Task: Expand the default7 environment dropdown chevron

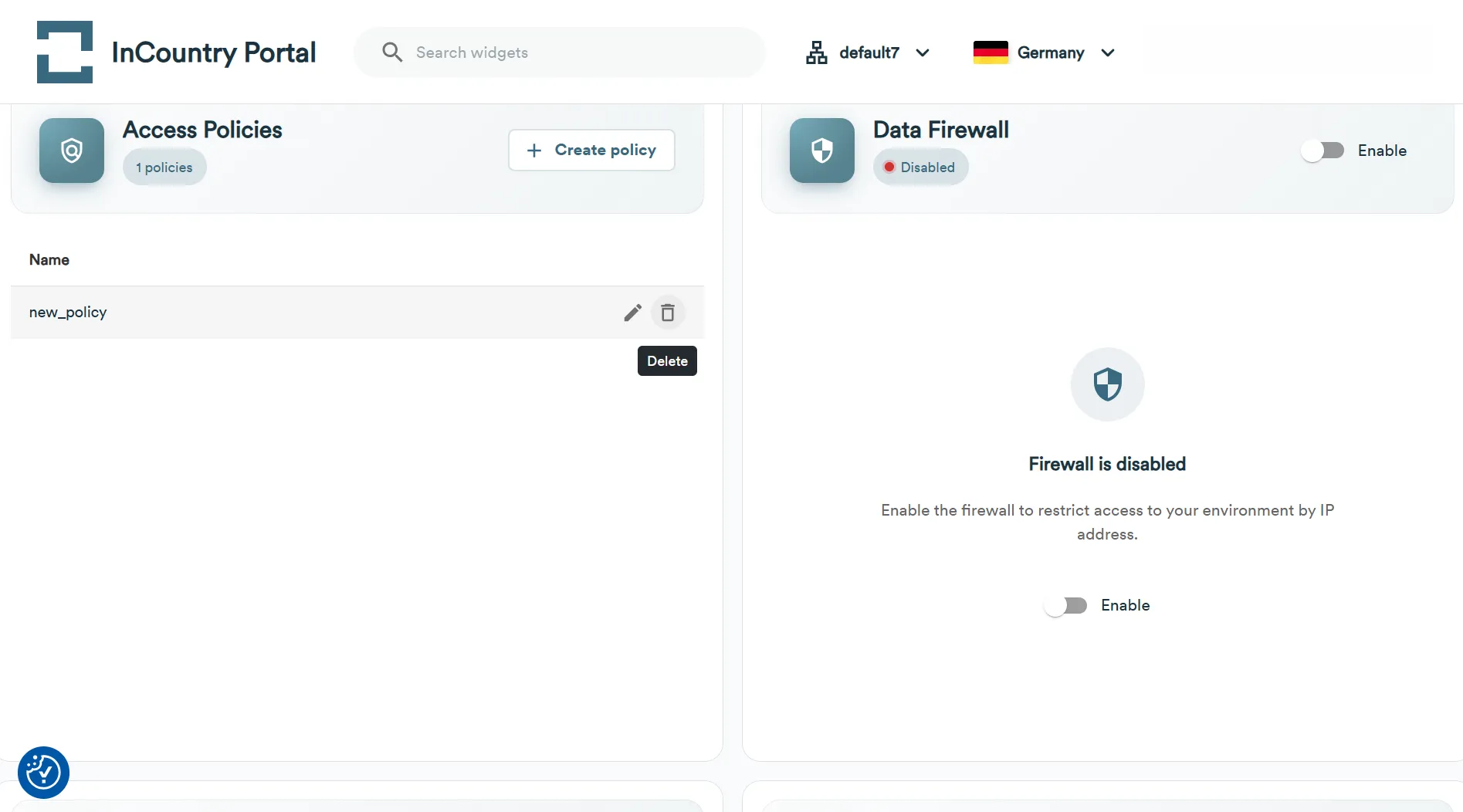Action: pyautogui.click(x=923, y=52)
